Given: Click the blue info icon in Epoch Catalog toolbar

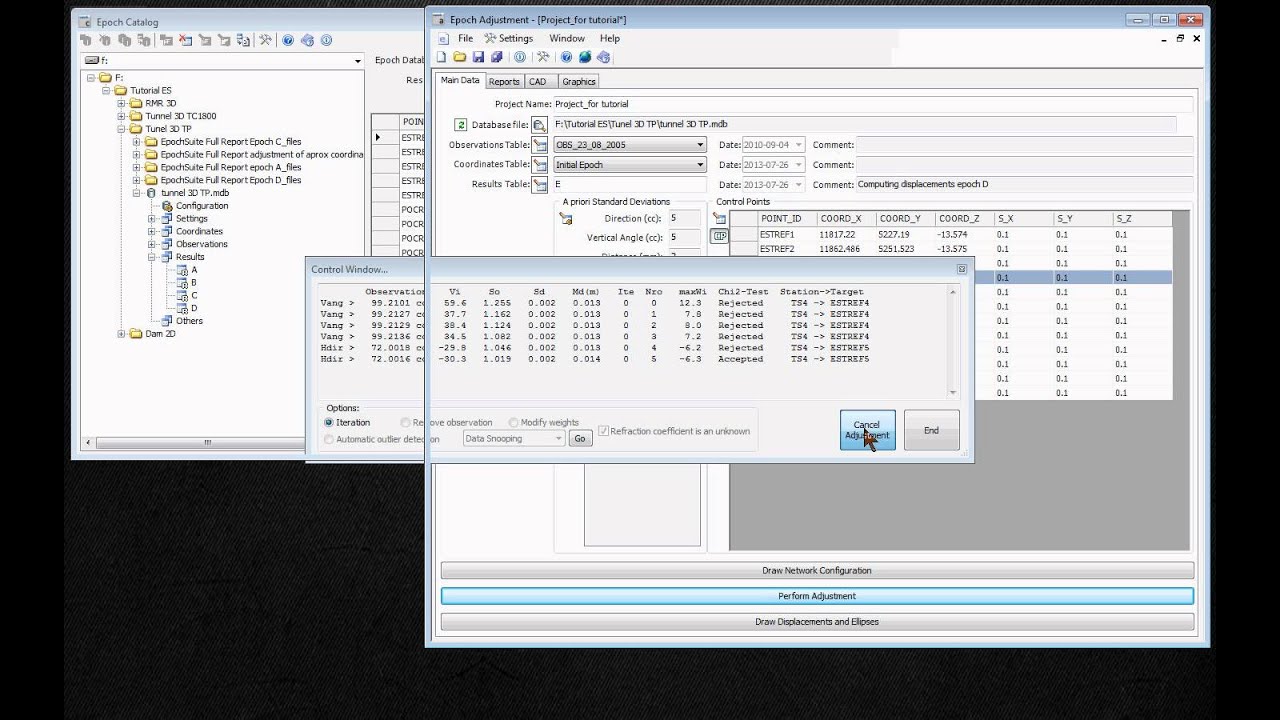Looking at the screenshot, I should point(326,40).
